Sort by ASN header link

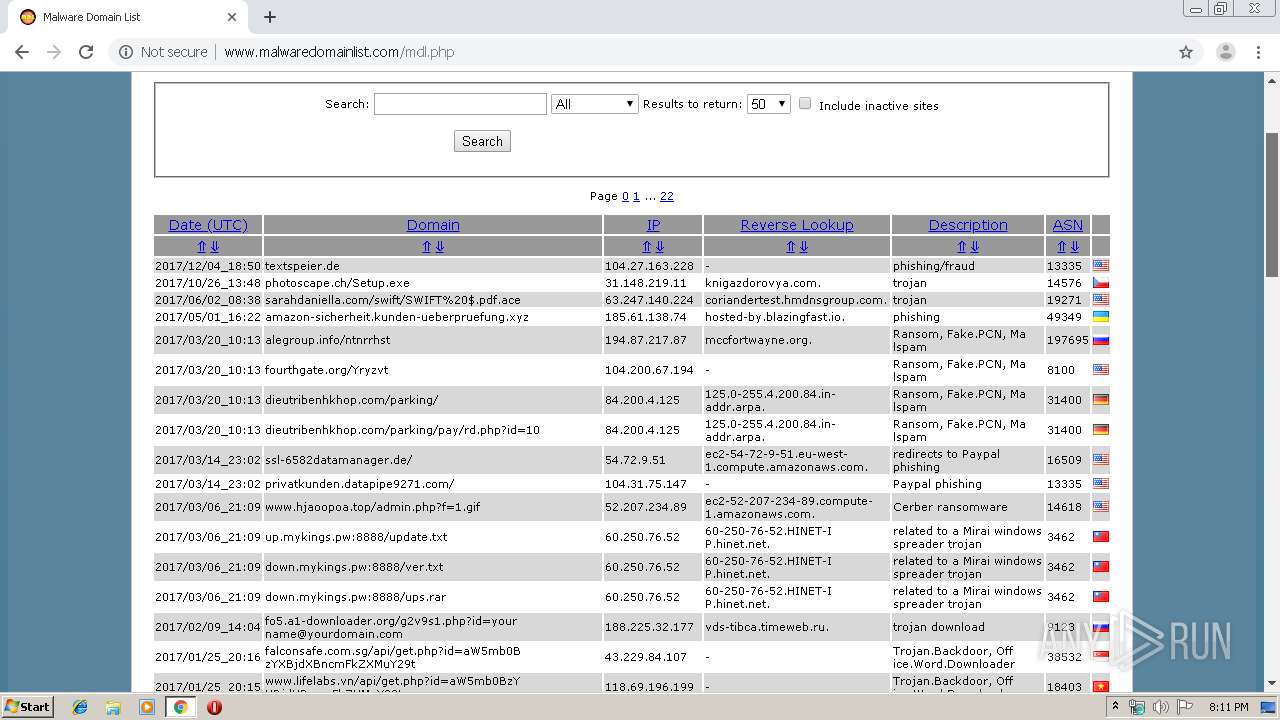pos(1068,225)
